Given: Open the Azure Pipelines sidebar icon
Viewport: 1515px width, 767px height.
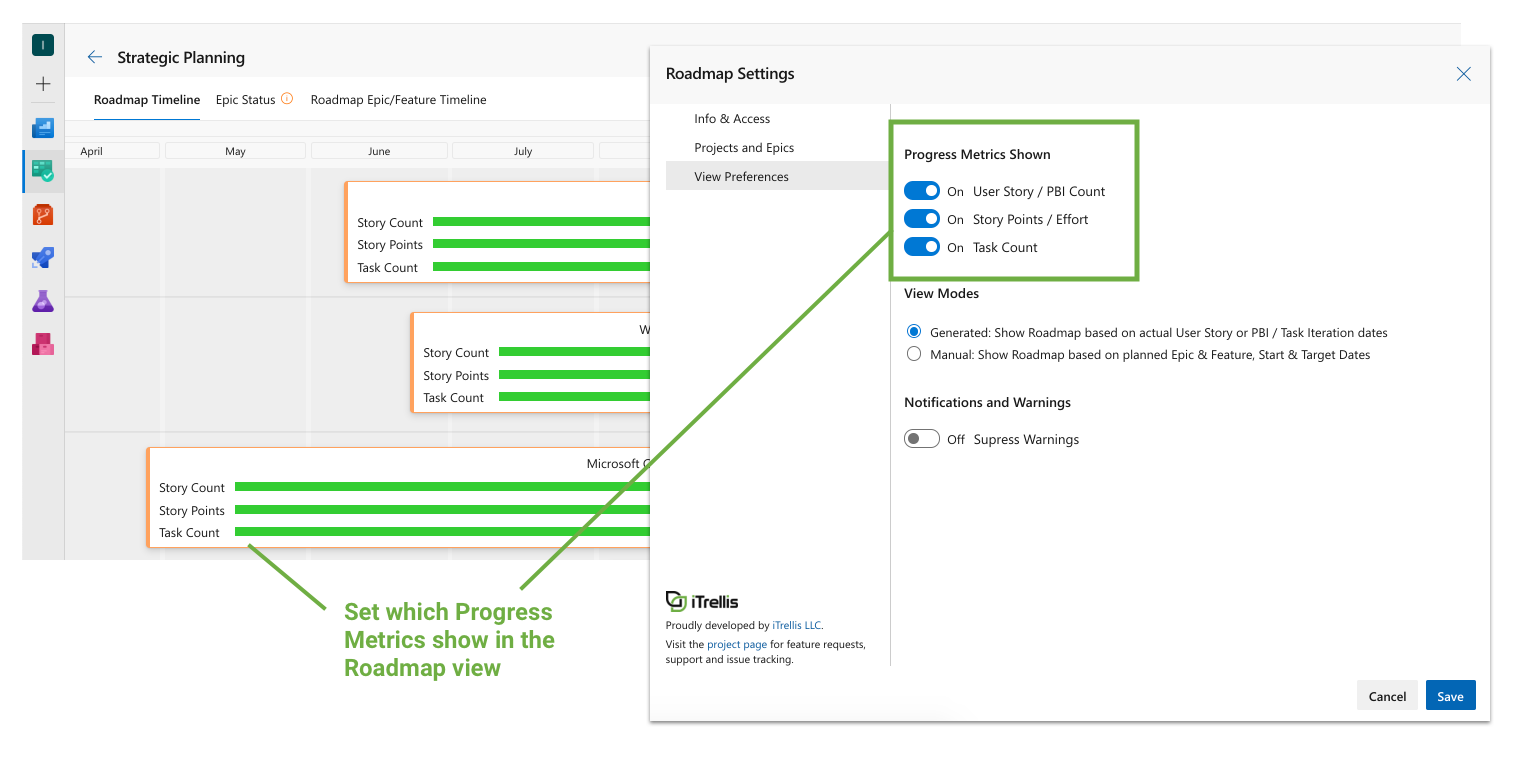Looking at the screenshot, I should [43, 258].
